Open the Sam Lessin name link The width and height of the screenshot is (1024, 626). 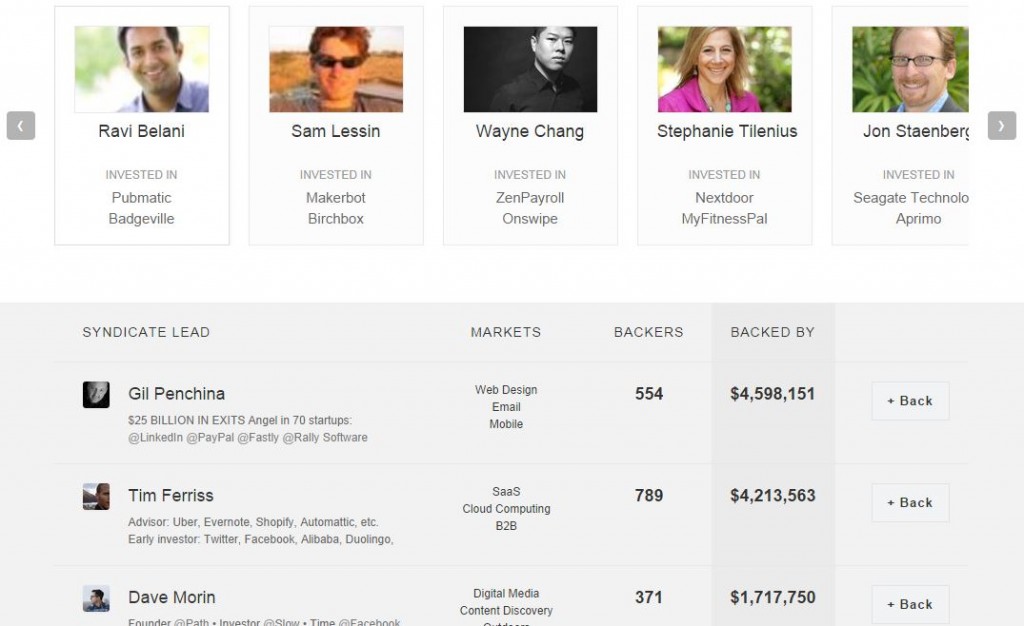pos(336,131)
